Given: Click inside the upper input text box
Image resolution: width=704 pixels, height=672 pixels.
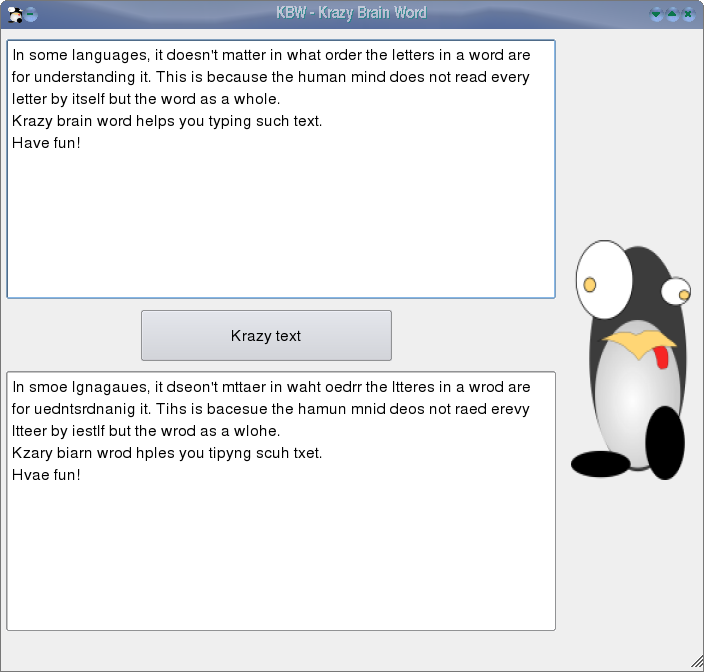Looking at the screenshot, I should point(281,169).
